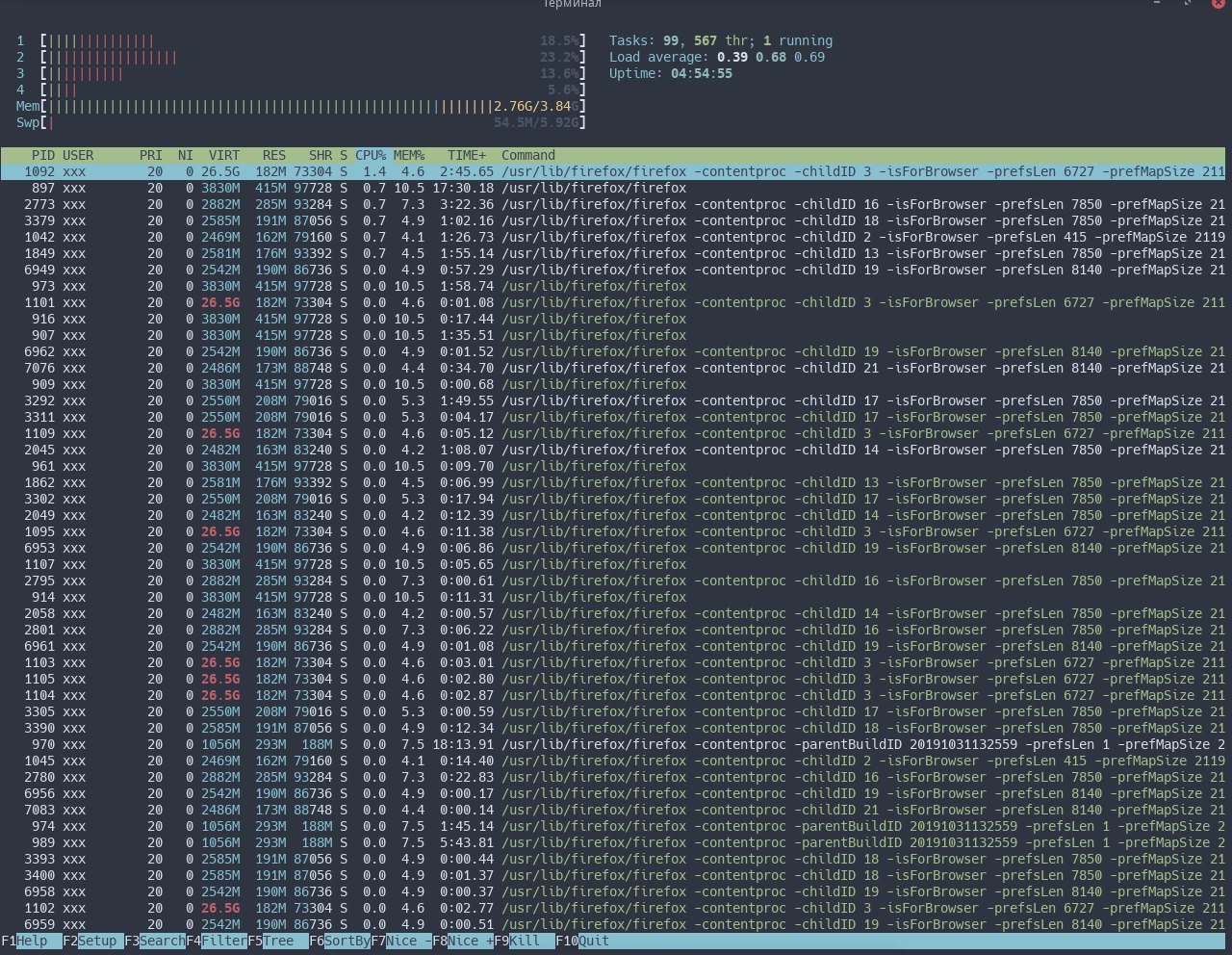Screen dimensions: 1232x955
Task: Click F8 Nice + to lower priority
Action: [x=463, y=941]
